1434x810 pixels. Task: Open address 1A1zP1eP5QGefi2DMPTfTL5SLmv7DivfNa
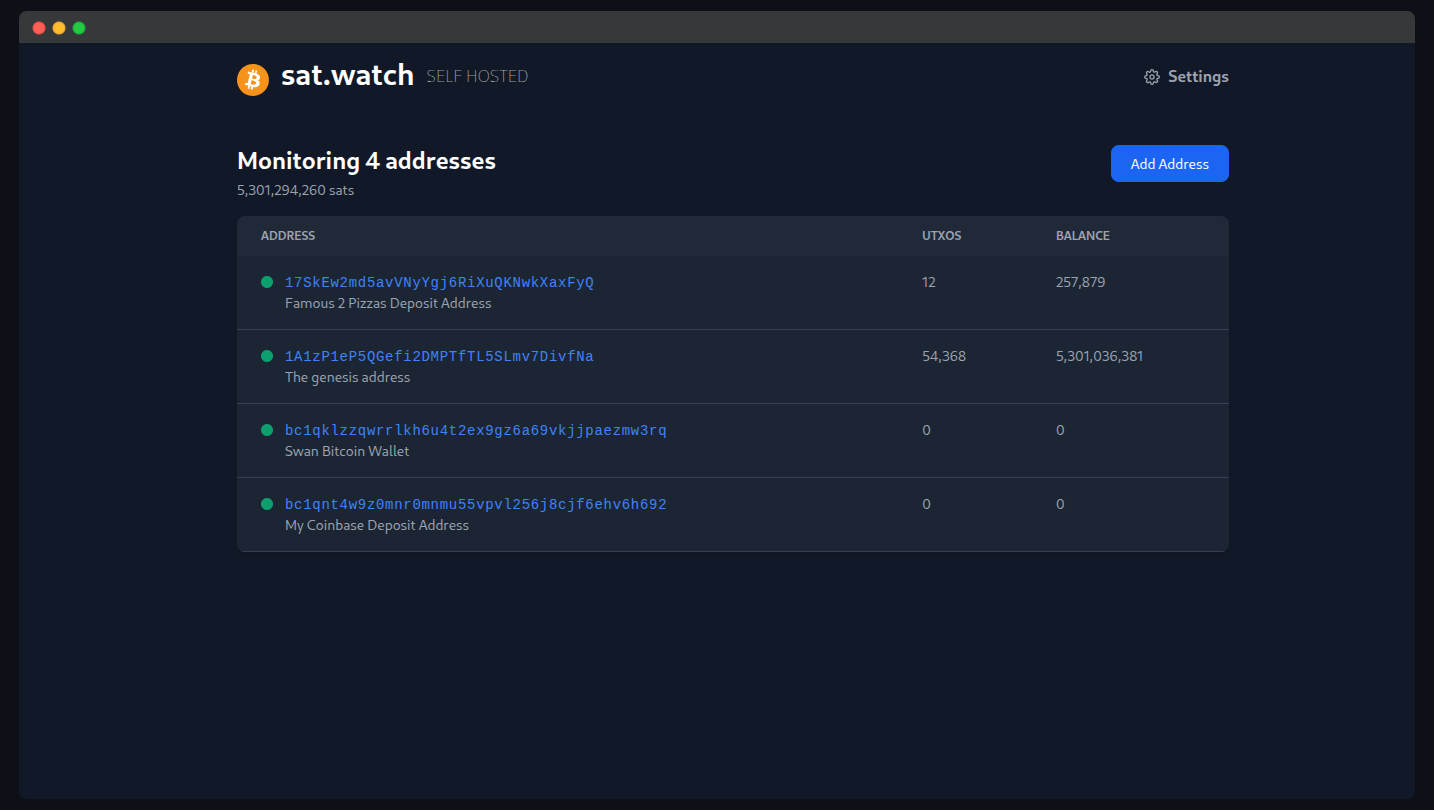(439, 357)
